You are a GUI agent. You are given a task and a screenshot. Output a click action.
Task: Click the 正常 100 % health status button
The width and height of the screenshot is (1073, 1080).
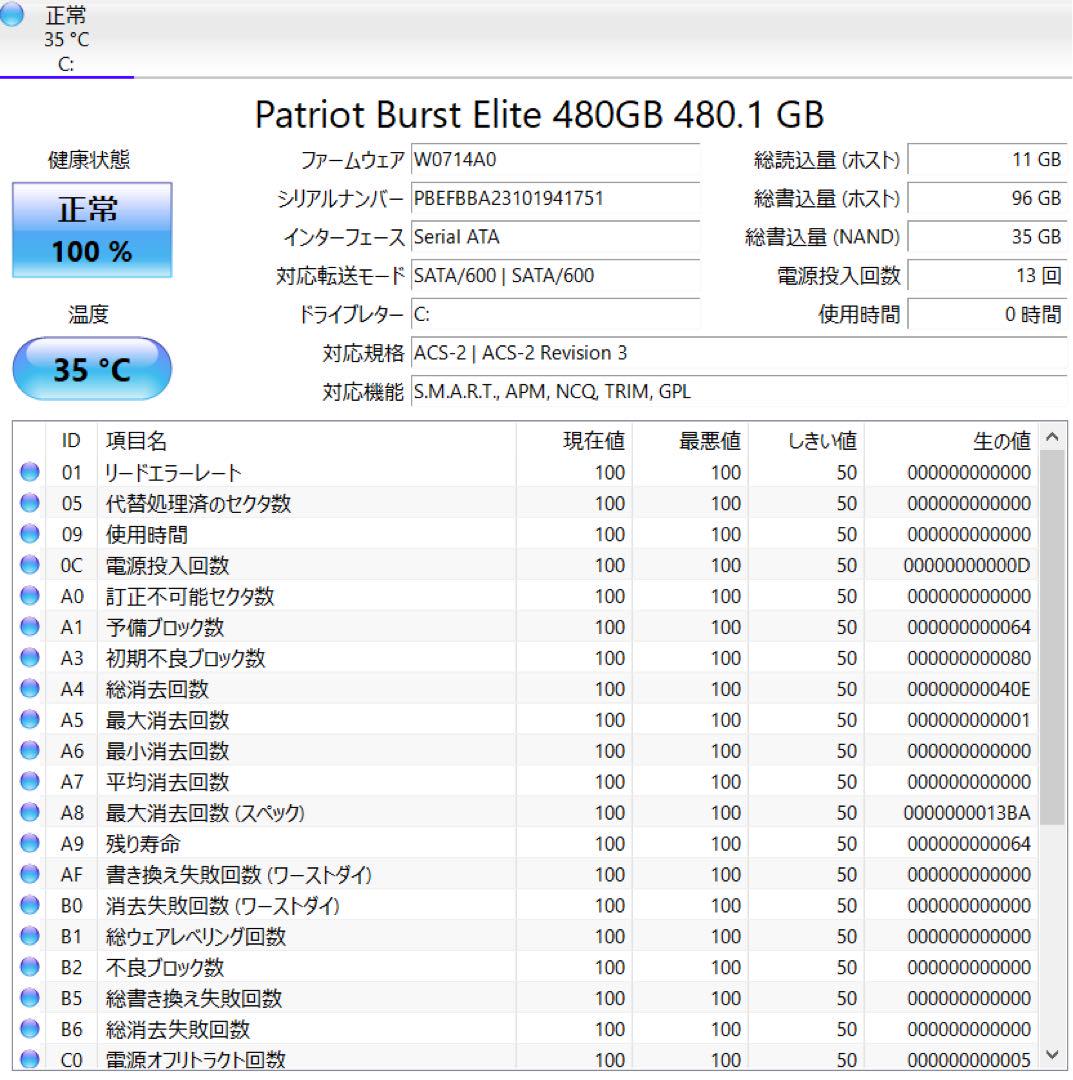[92, 230]
